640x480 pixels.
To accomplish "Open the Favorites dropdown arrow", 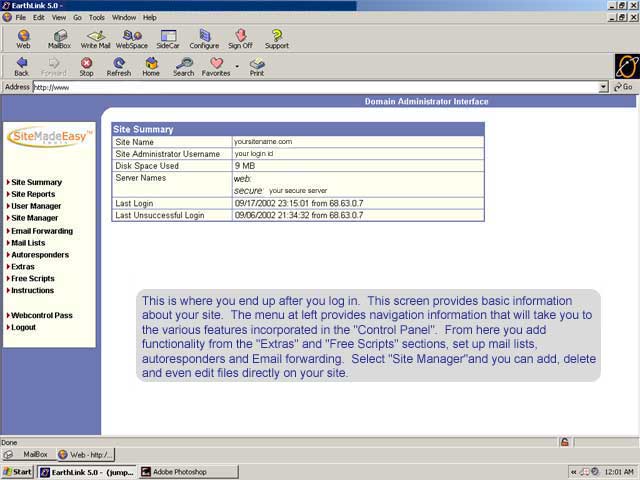I will pos(237,66).
